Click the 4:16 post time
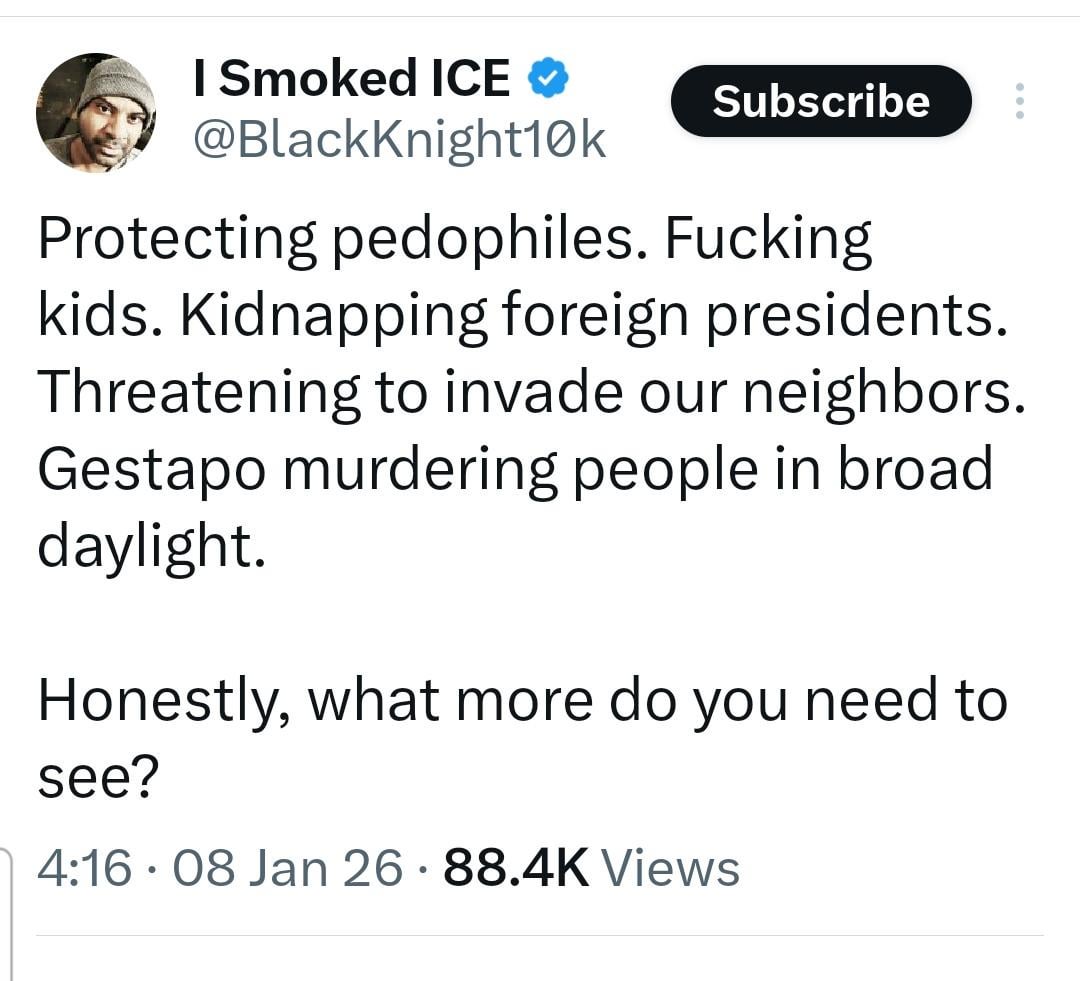Image resolution: width=1080 pixels, height=981 pixels. [84, 867]
